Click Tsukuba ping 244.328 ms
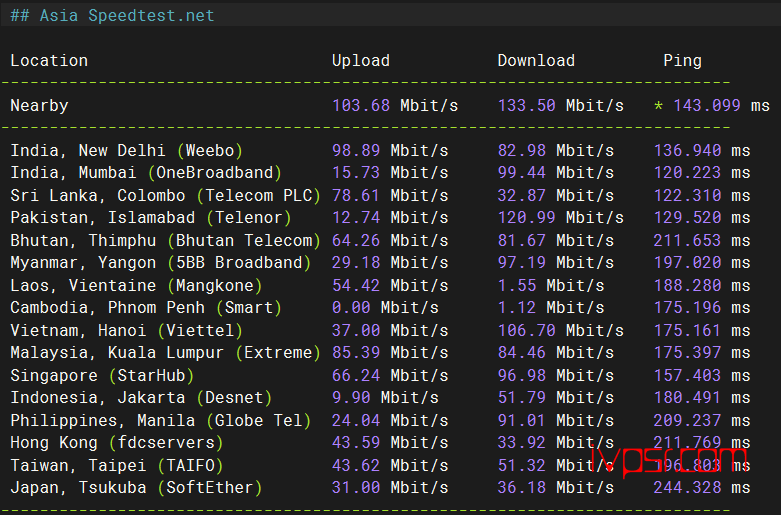The width and height of the screenshot is (781, 515). click(x=702, y=487)
